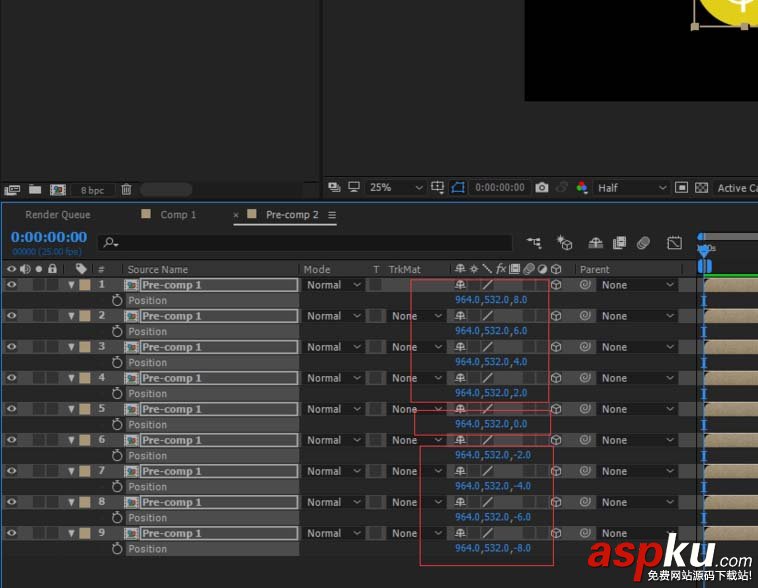Open the 25% magnification dropdown
758x588 pixels.
click(396, 187)
